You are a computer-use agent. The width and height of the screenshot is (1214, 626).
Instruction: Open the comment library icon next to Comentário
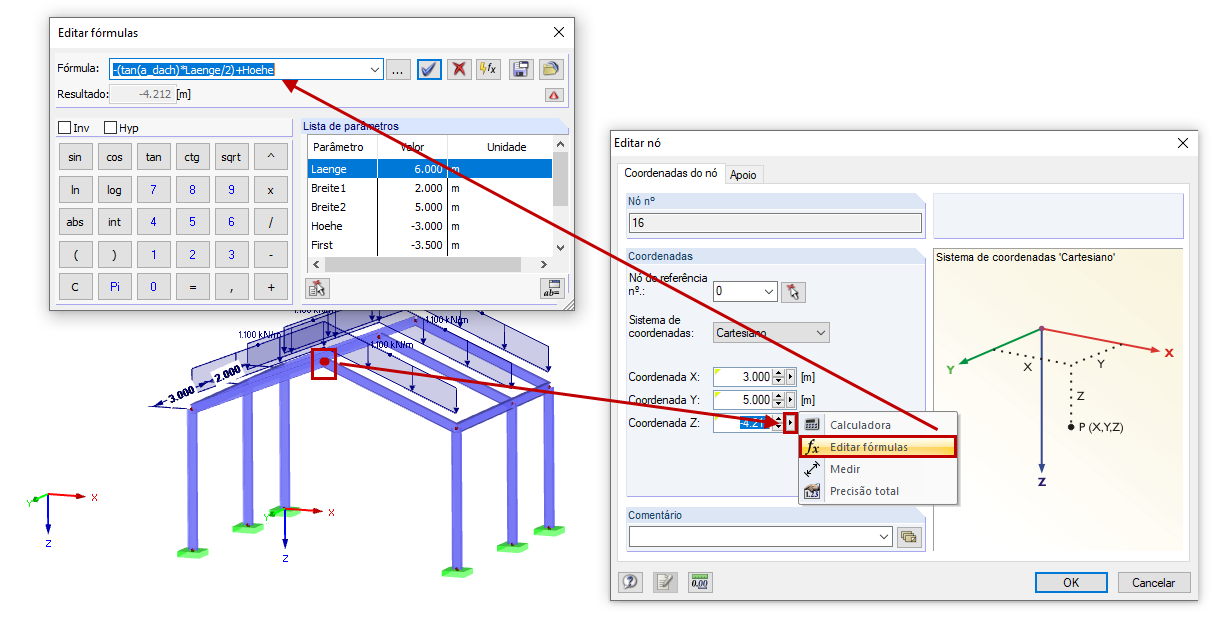pos(908,536)
